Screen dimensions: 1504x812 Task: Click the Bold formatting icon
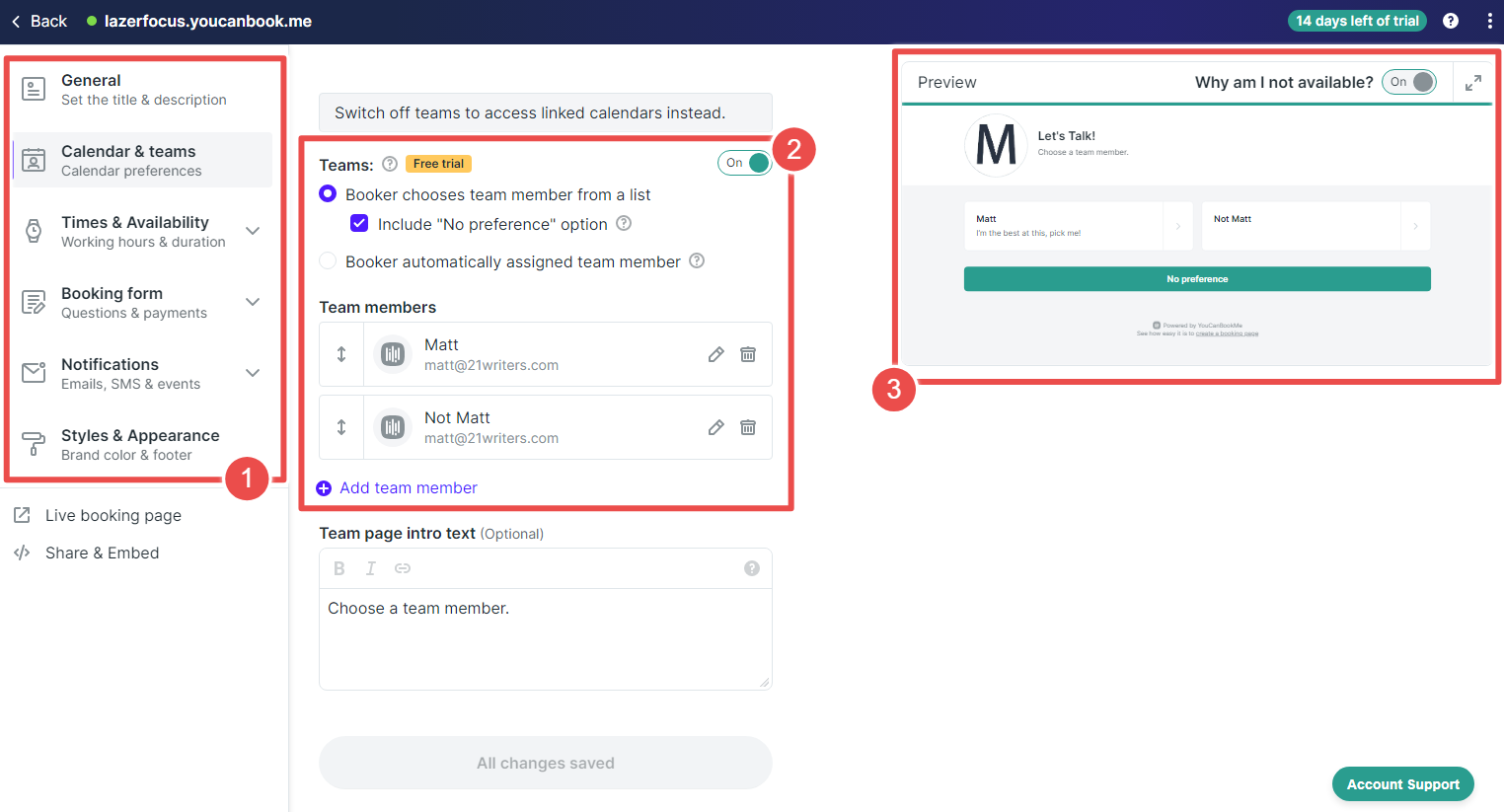click(x=339, y=568)
